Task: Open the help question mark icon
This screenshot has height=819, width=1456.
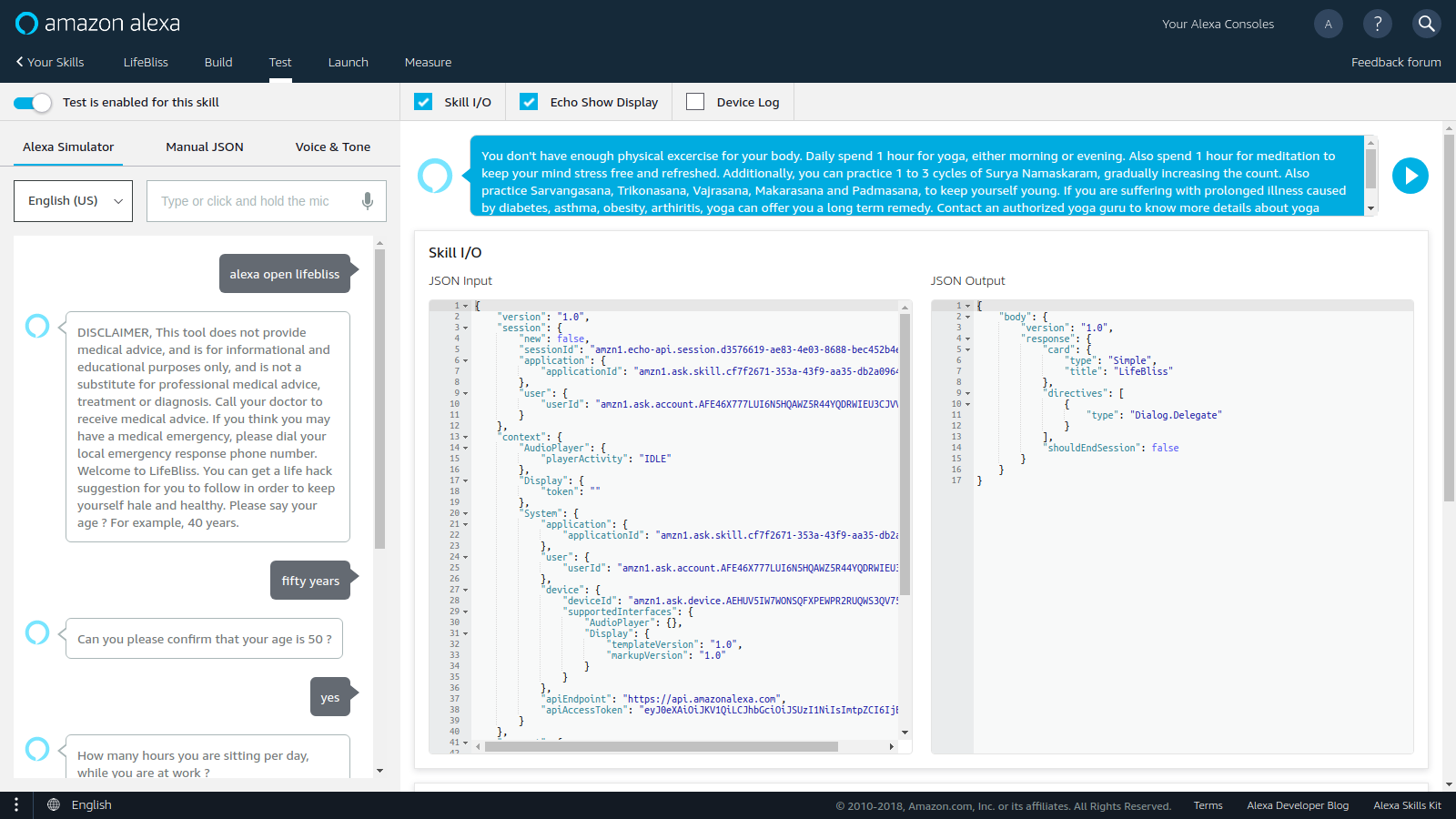Action: 1378,24
